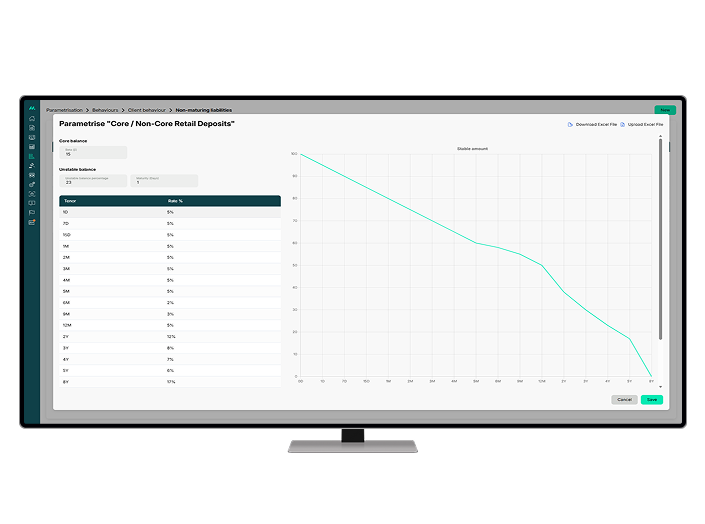Select rate cell in 12M row
This screenshot has height=524, width=705.
(x=170, y=325)
